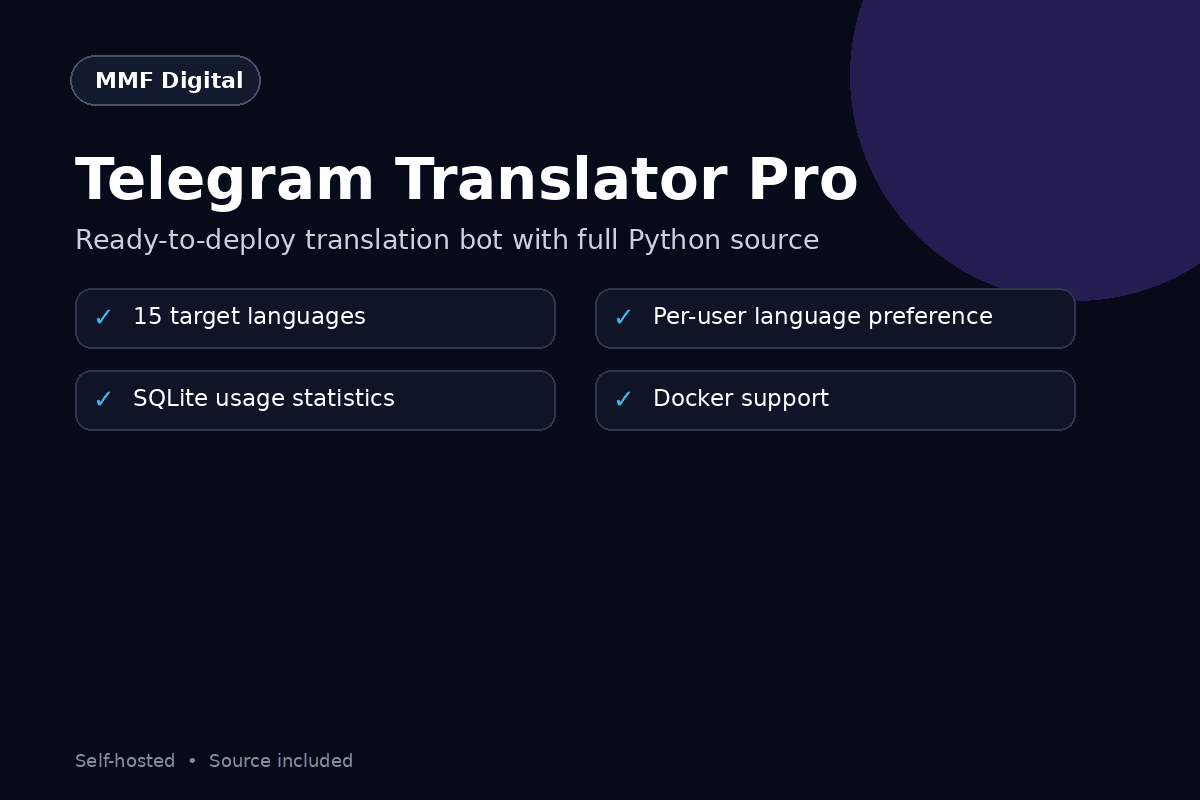Select the 15 target languages card

(315, 318)
